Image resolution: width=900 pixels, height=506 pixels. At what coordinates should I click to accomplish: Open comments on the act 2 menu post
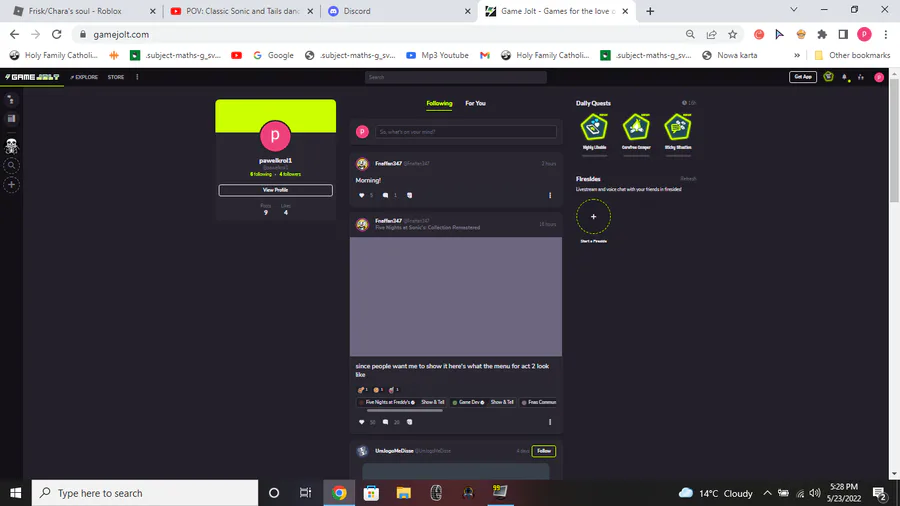pos(386,422)
